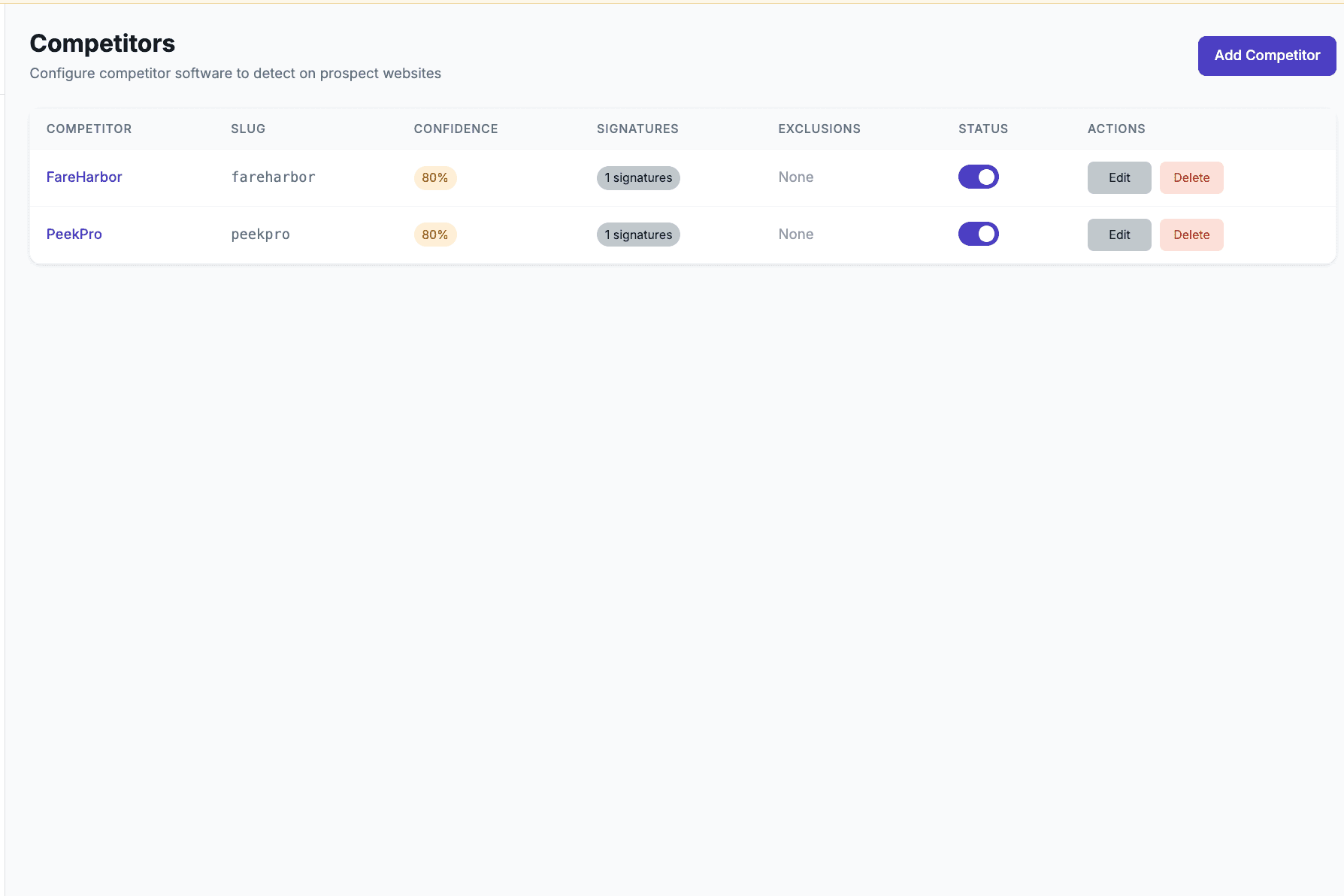Screen dimensions: 1344x896
Task: Click the 1 signatures badge for FareHarbor
Action: click(x=637, y=178)
